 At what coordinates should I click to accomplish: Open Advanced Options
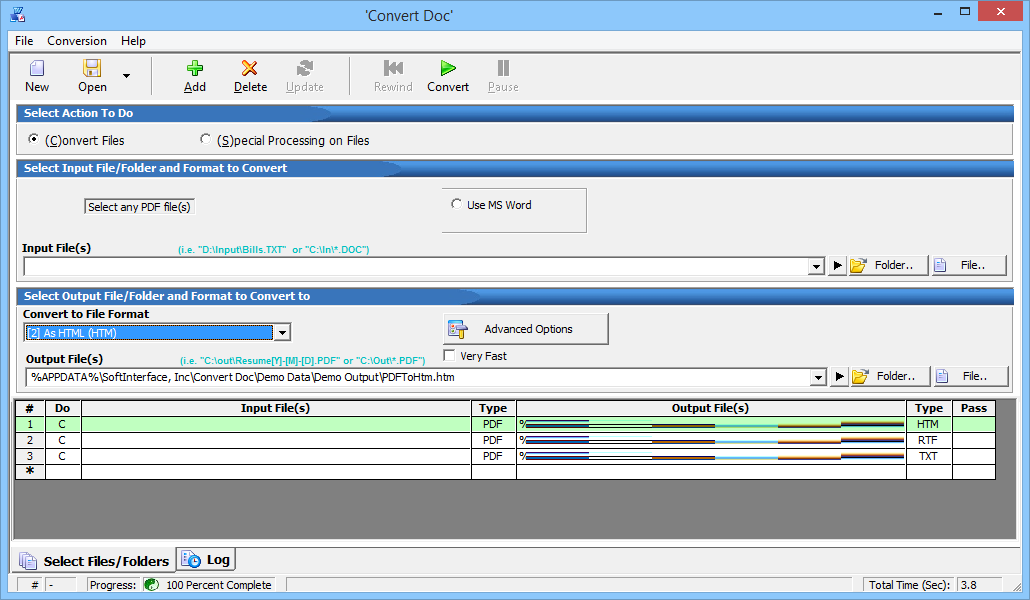pos(526,329)
